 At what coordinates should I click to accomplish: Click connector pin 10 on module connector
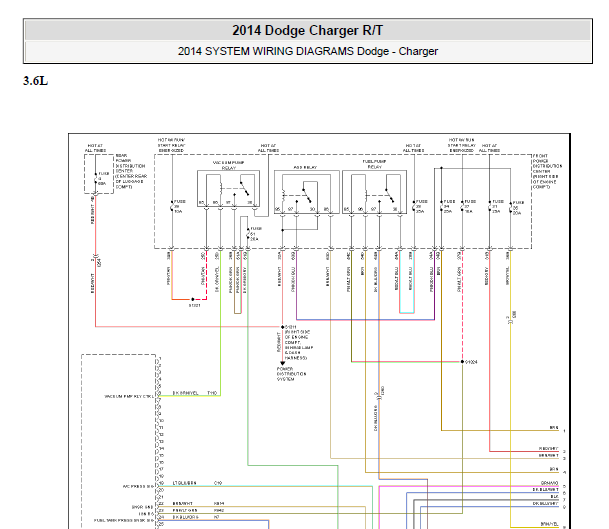160,421
